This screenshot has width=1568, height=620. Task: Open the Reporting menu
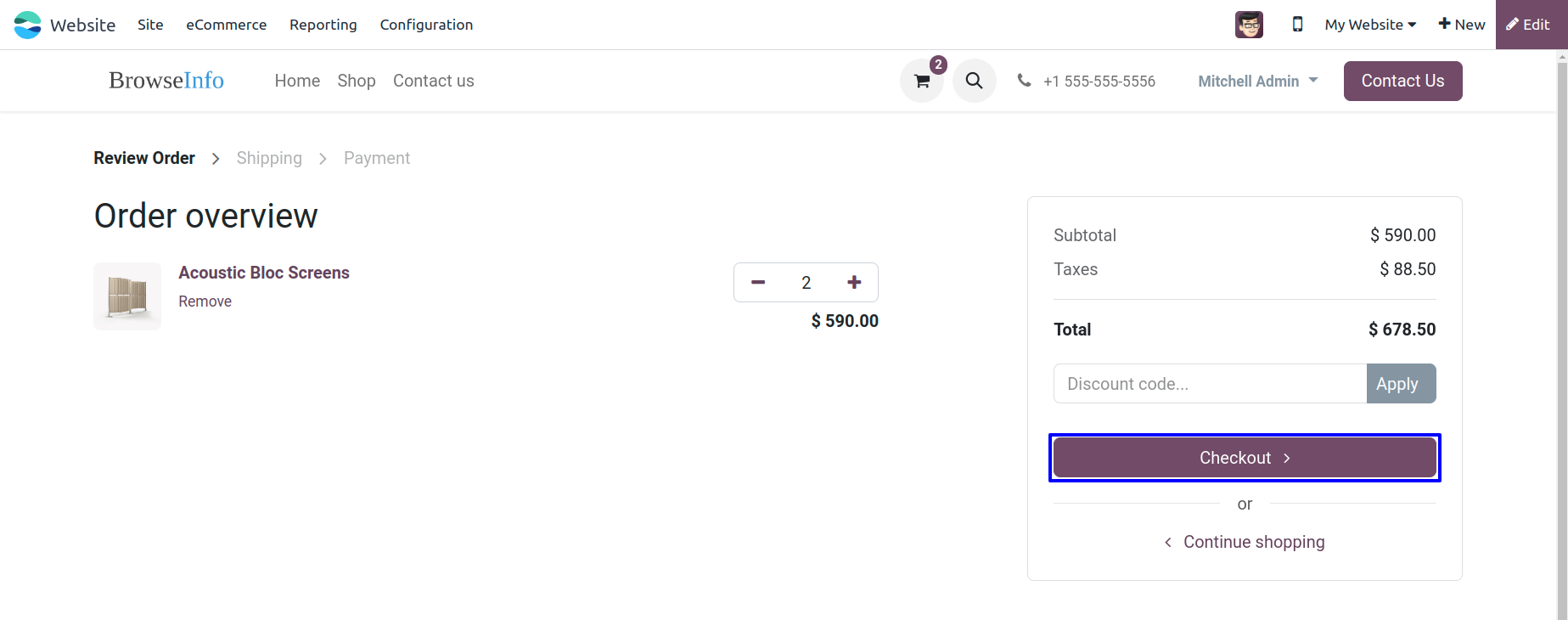[x=323, y=25]
